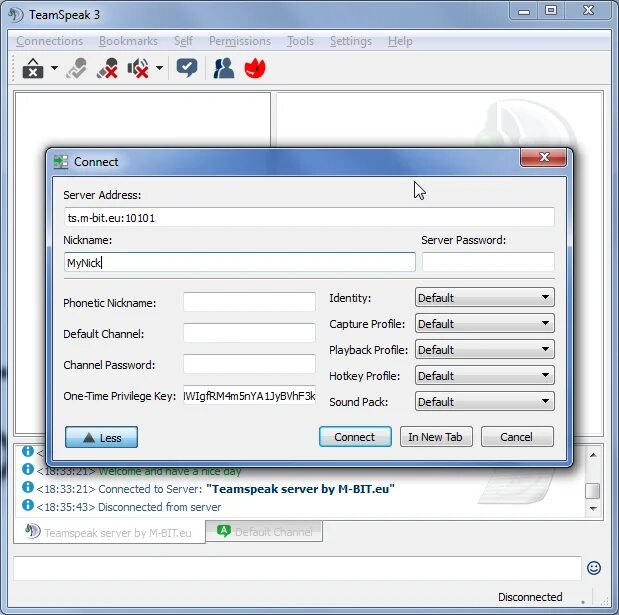Cancel the Connect dialog
Screen dimensions: 619x615
pos(517,437)
